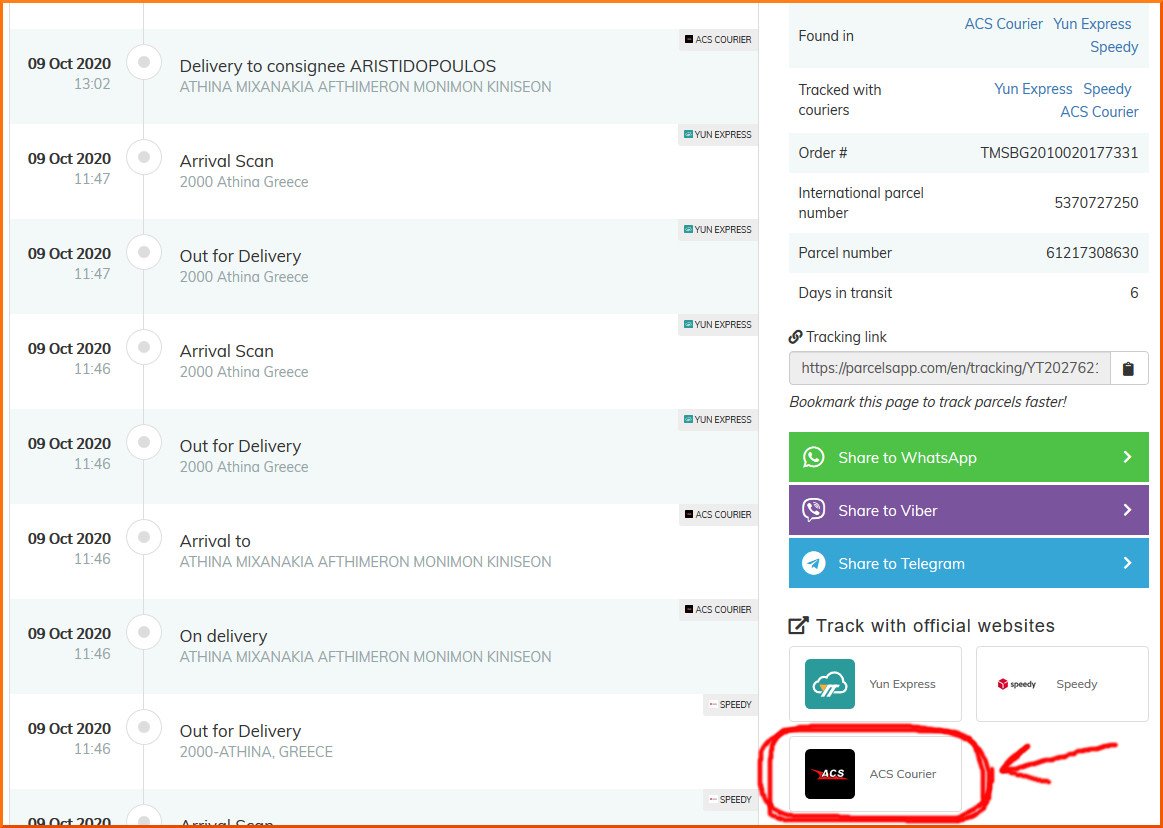Select the timeline dot for Speedy Out for Delivery
This screenshot has height=828, width=1163.
[144, 727]
